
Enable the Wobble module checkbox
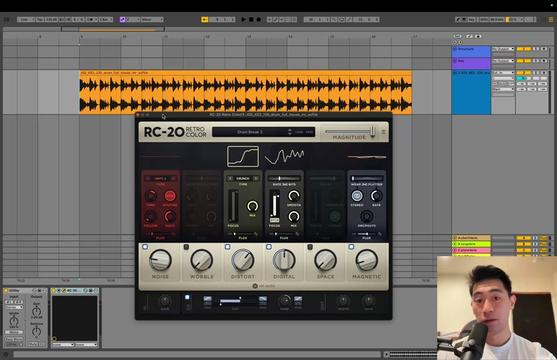(x=186, y=247)
